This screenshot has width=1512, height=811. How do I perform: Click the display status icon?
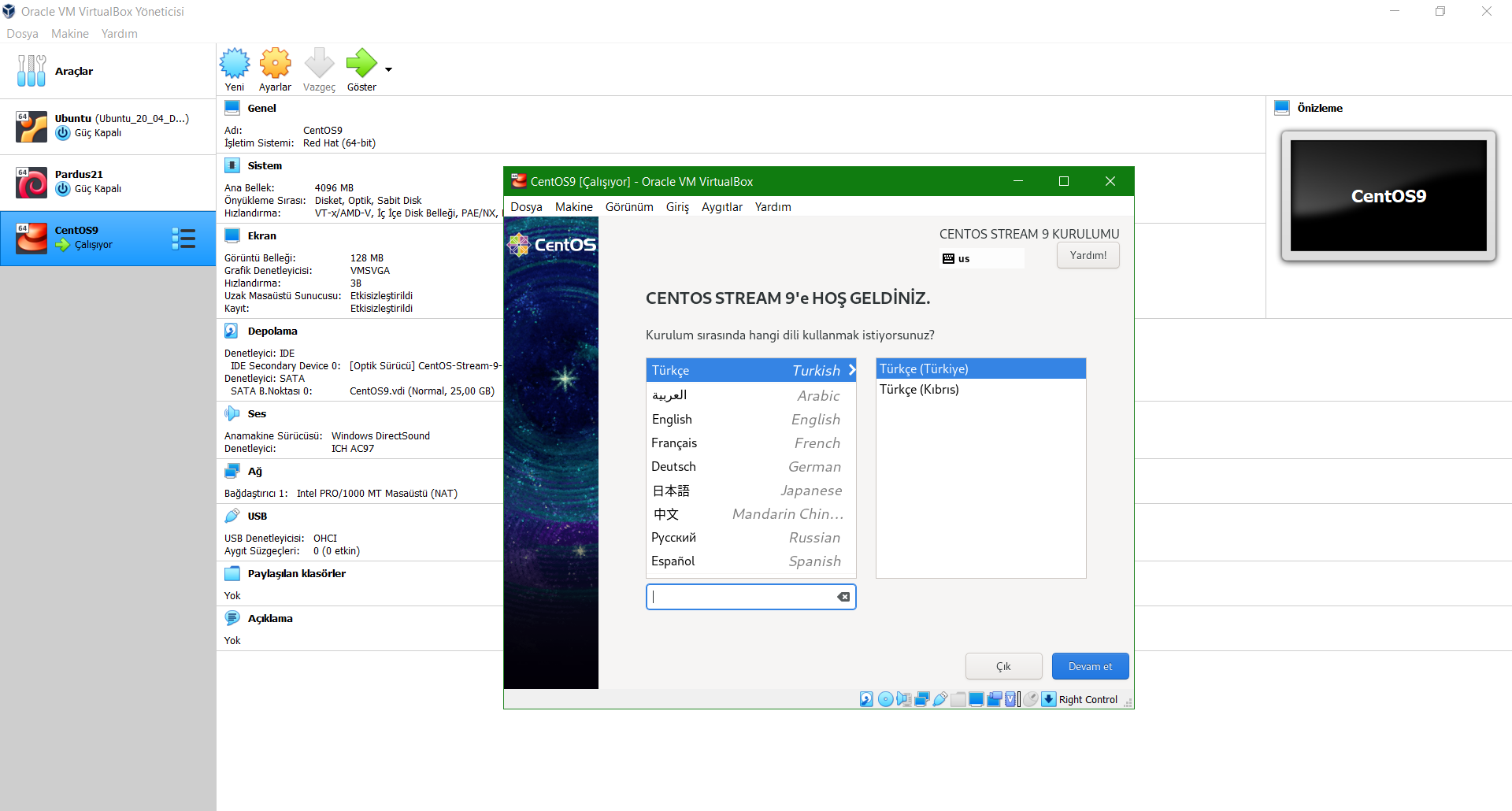pyautogui.click(x=976, y=699)
